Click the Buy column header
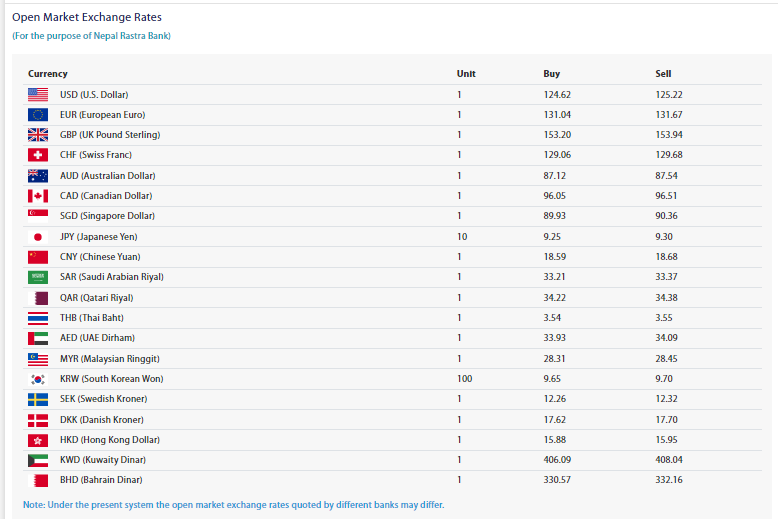This screenshot has height=519, width=778. click(551, 74)
